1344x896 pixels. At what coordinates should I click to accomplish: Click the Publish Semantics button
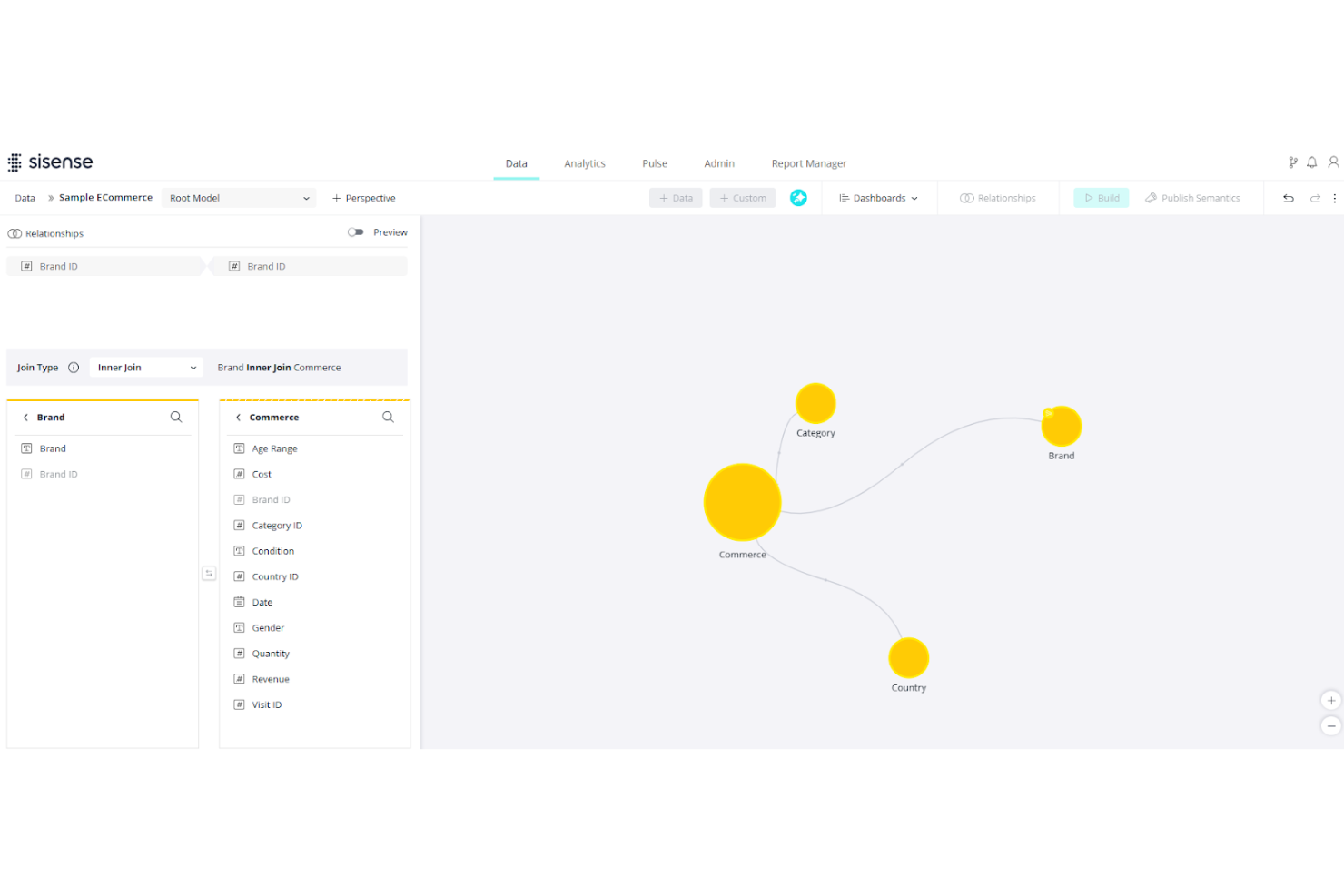1192,197
